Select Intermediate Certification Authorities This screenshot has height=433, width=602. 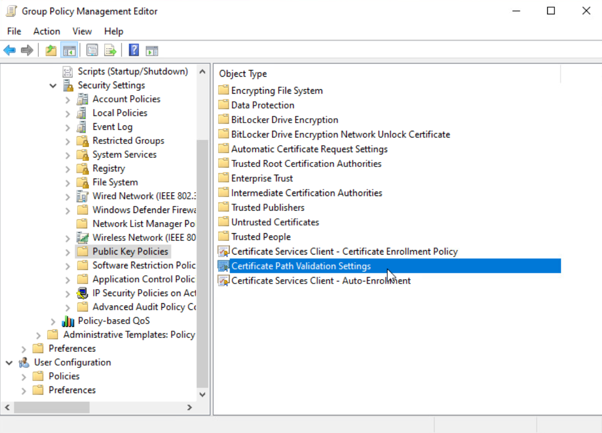click(x=307, y=193)
